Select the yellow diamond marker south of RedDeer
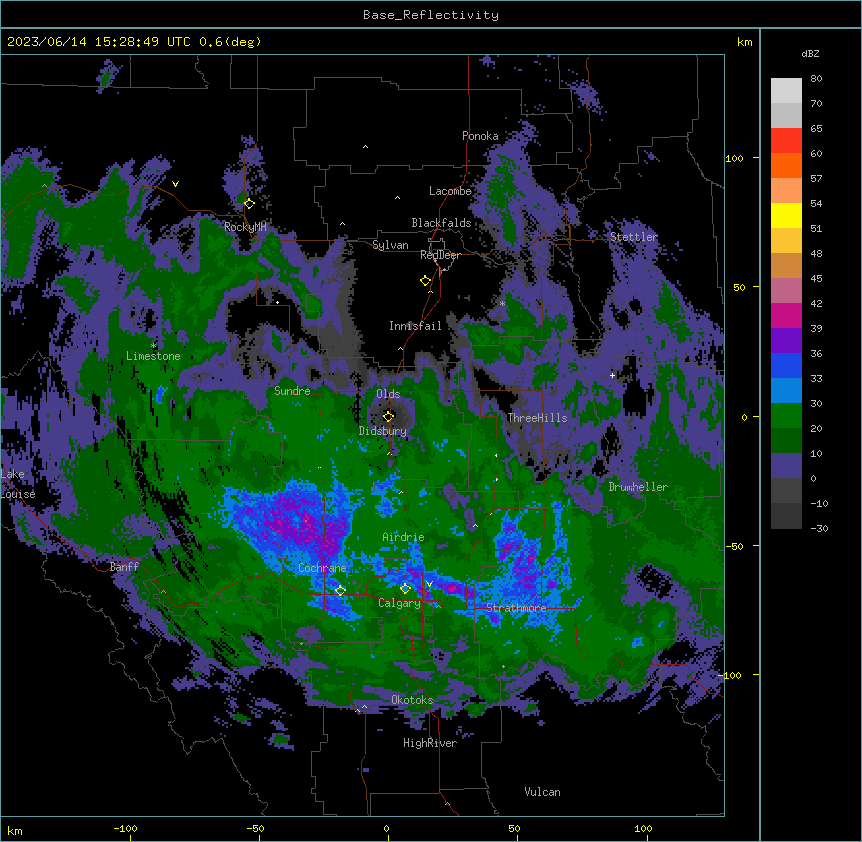 point(425,281)
